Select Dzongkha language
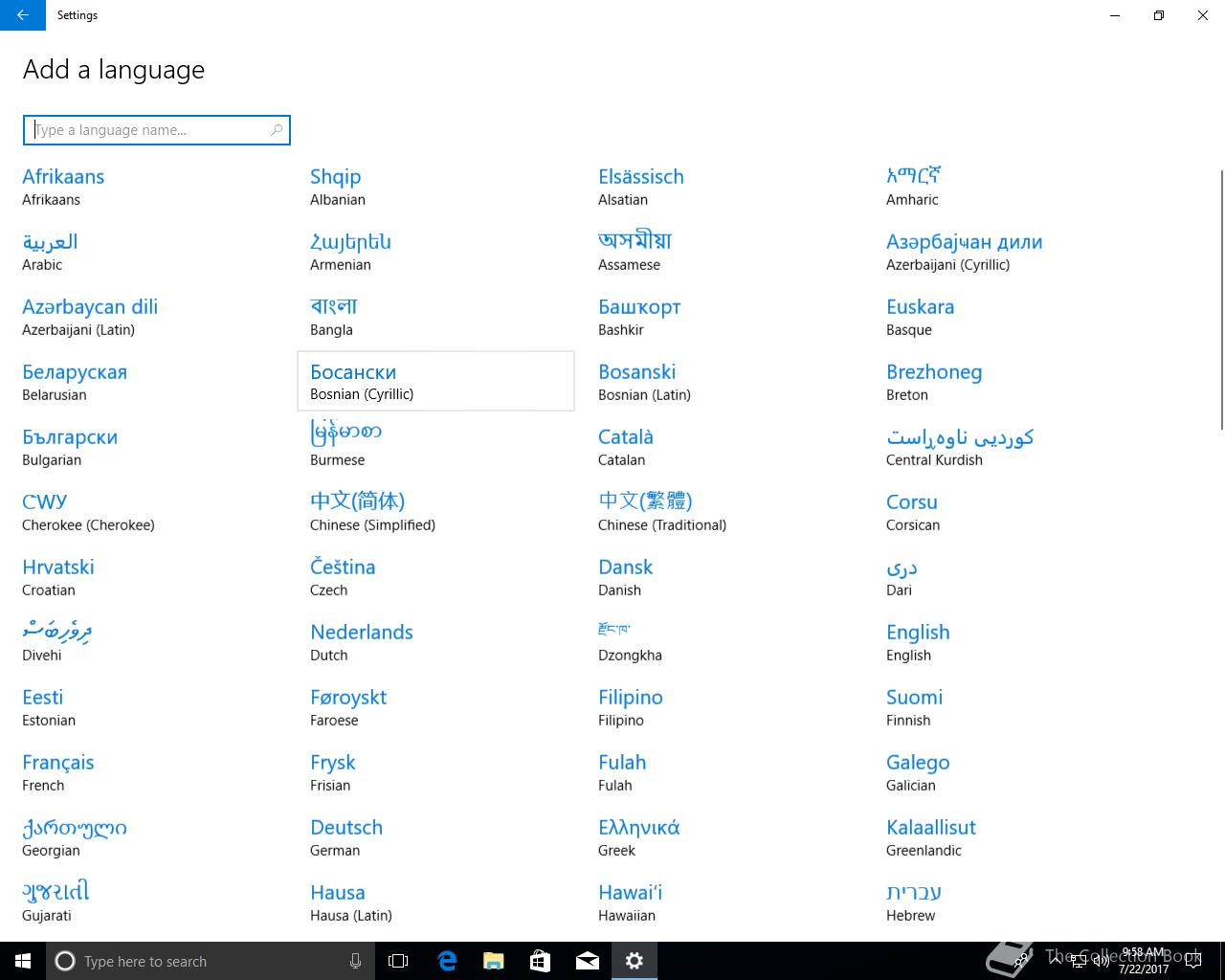 click(724, 641)
